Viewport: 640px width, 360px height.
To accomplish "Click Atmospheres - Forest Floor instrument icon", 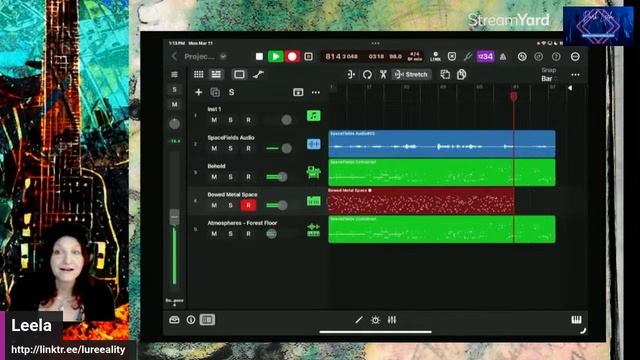I will coord(313,230).
